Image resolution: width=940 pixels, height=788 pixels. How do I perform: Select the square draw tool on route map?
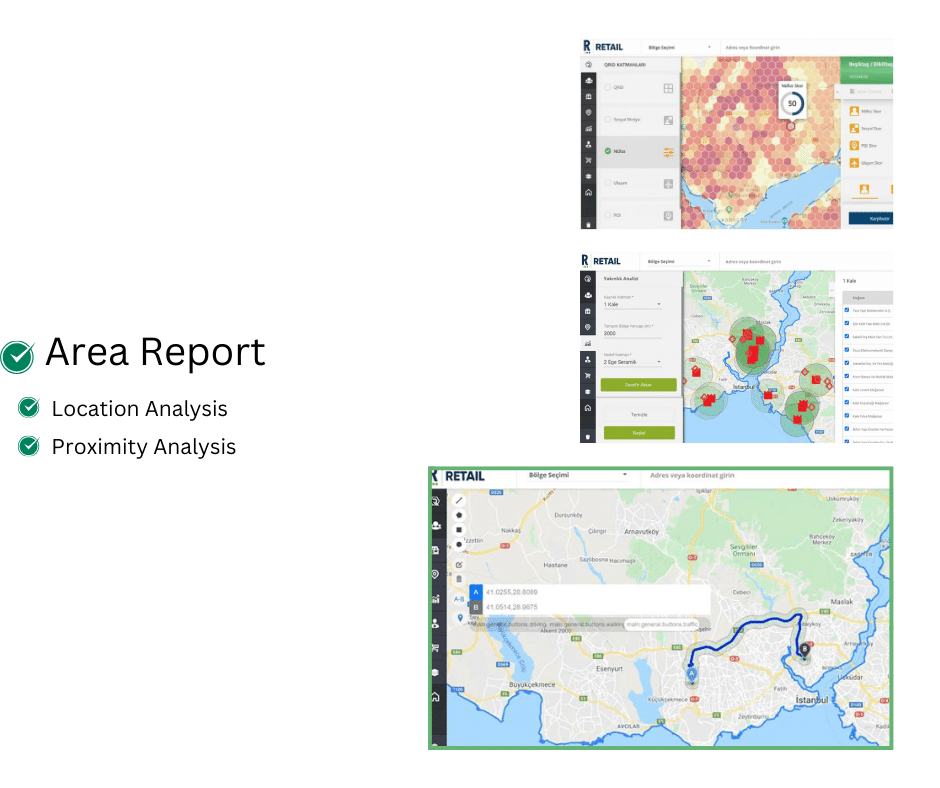[459, 530]
